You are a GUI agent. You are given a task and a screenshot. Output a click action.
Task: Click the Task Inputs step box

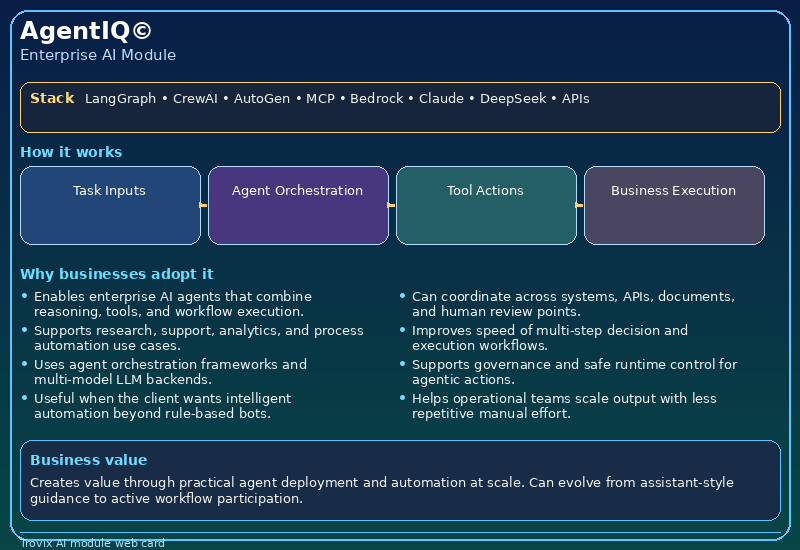pyautogui.click(x=110, y=205)
